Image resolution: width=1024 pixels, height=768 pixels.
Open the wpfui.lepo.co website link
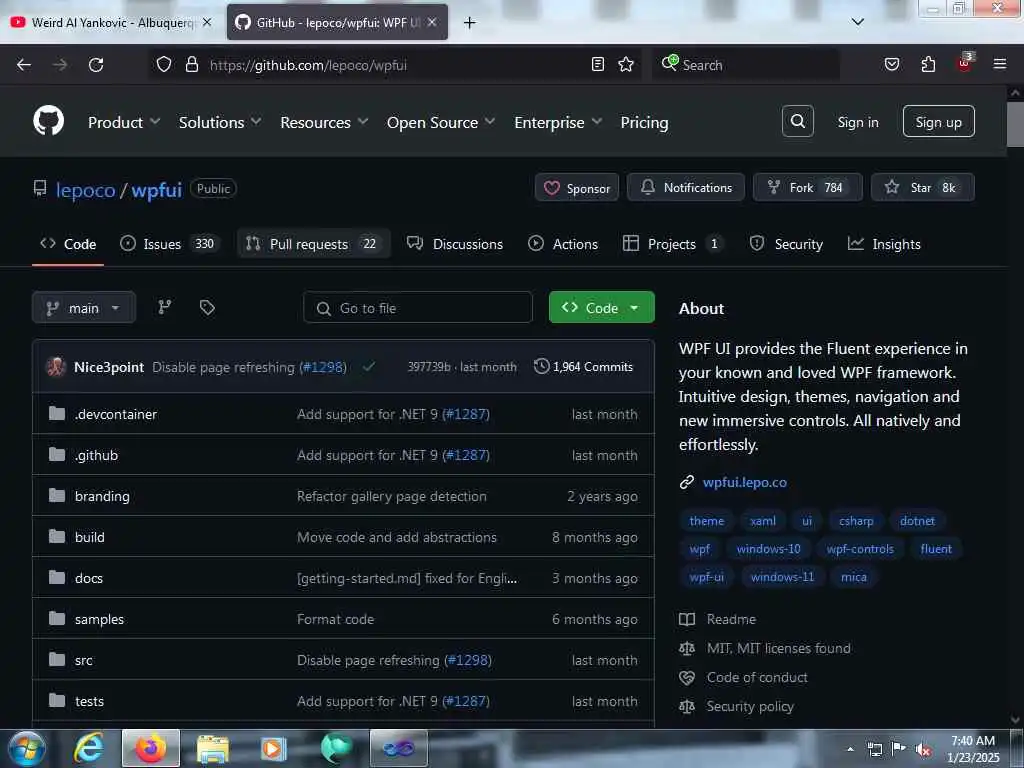[x=744, y=482]
